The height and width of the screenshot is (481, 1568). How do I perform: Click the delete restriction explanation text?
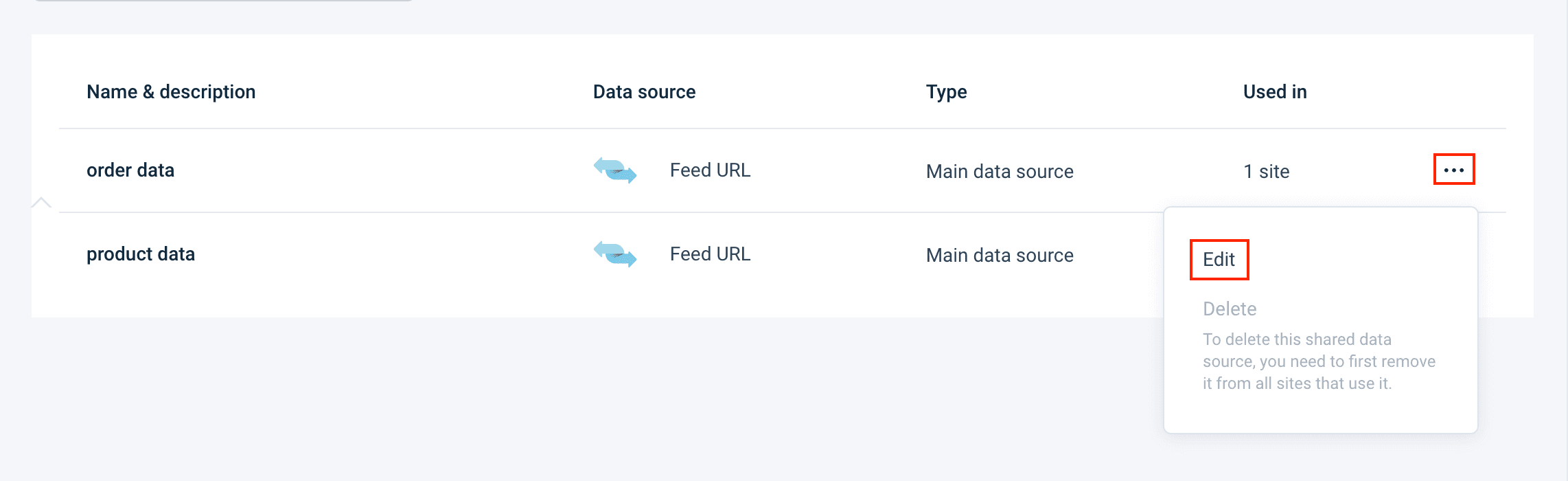(x=1318, y=361)
